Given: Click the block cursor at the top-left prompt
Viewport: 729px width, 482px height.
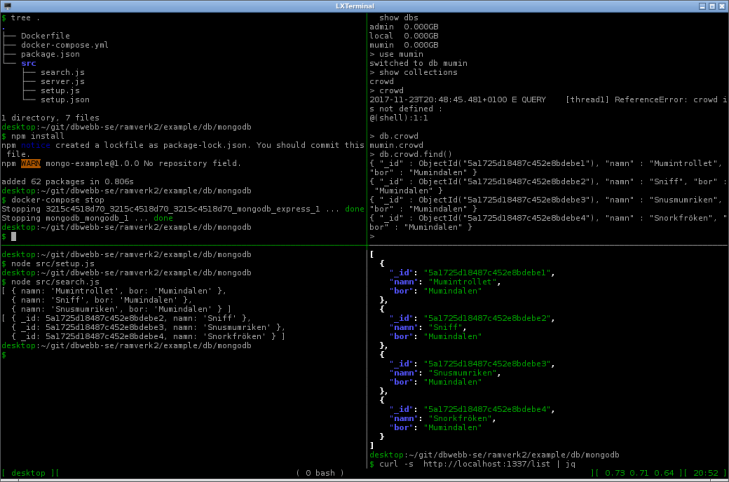Looking at the screenshot, I should [x=13, y=237].
